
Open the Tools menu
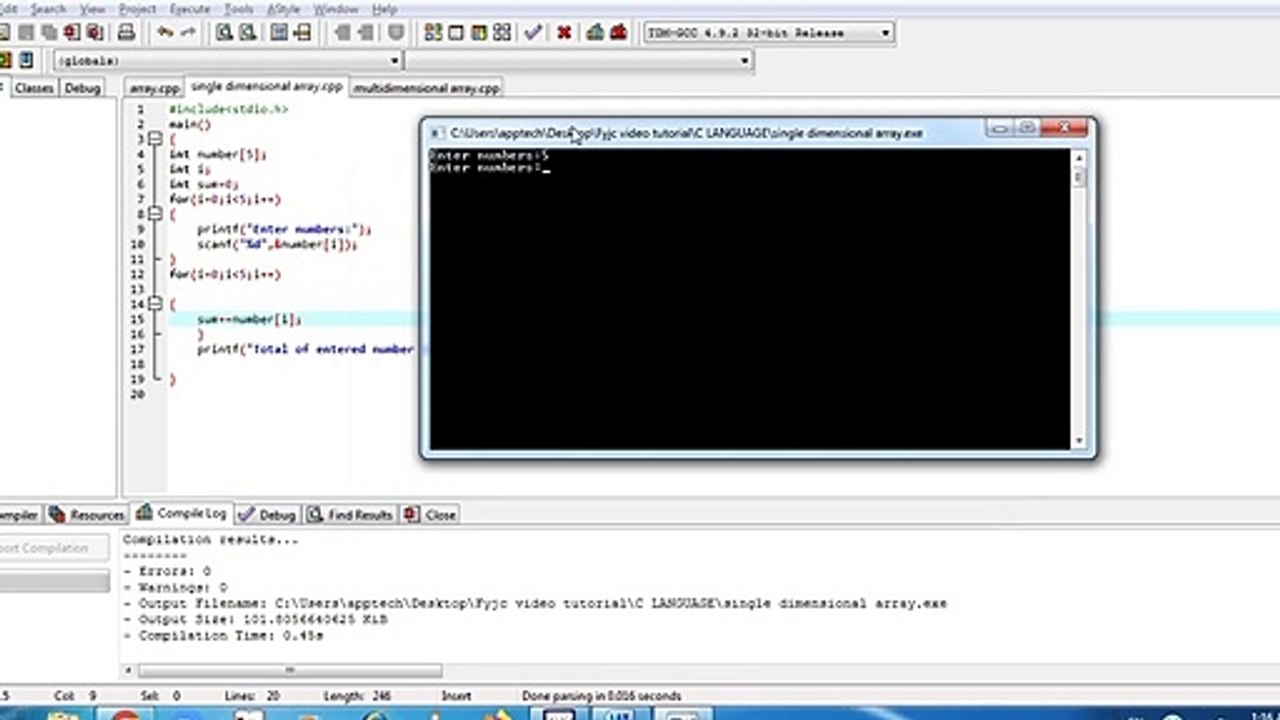click(x=238, y=9)
